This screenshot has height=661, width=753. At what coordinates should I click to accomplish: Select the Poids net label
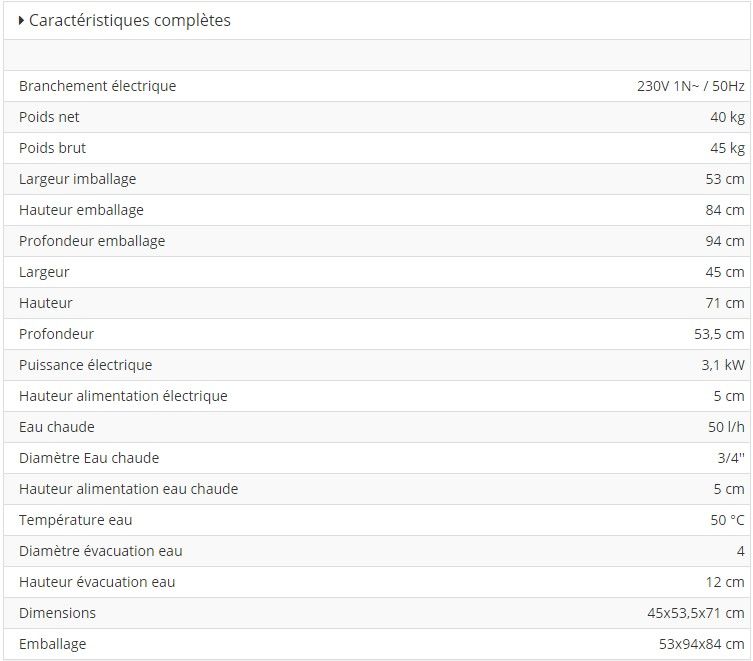click(x=49, y=117)
